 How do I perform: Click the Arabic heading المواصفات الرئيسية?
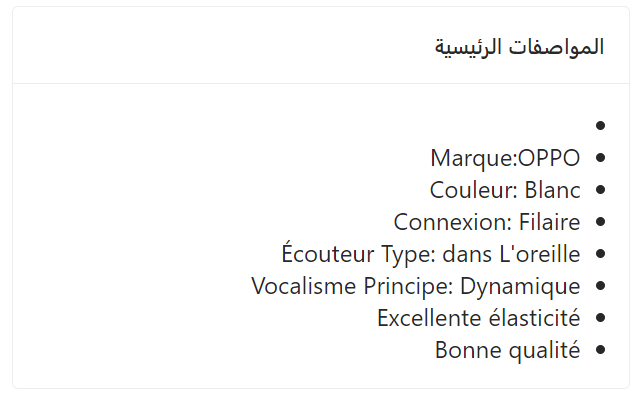(519, 47)
